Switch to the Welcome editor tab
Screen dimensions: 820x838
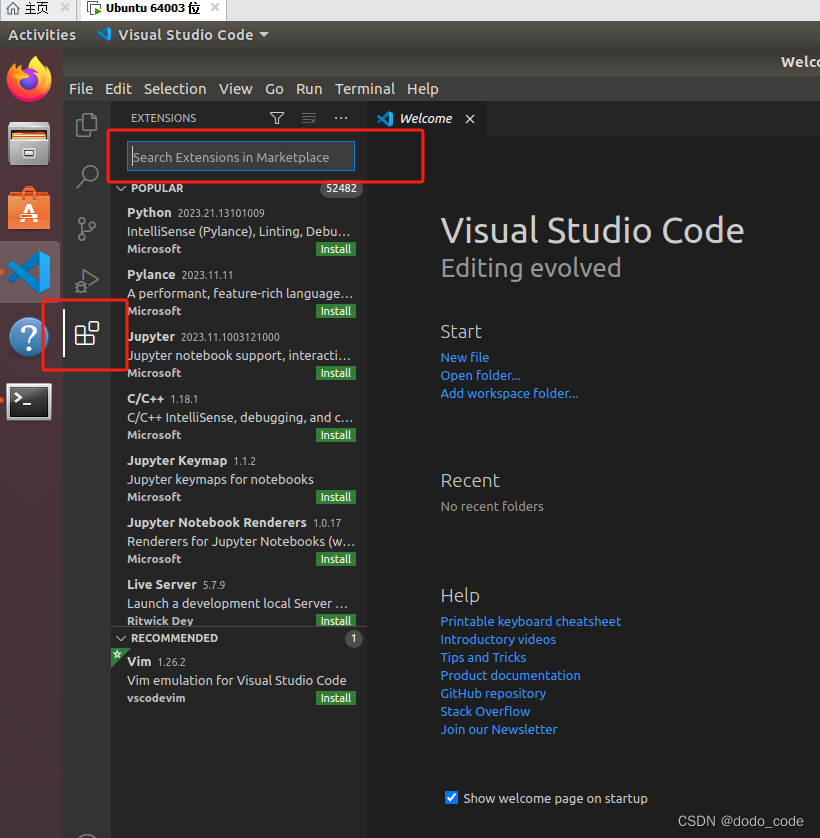coord(426,119)
